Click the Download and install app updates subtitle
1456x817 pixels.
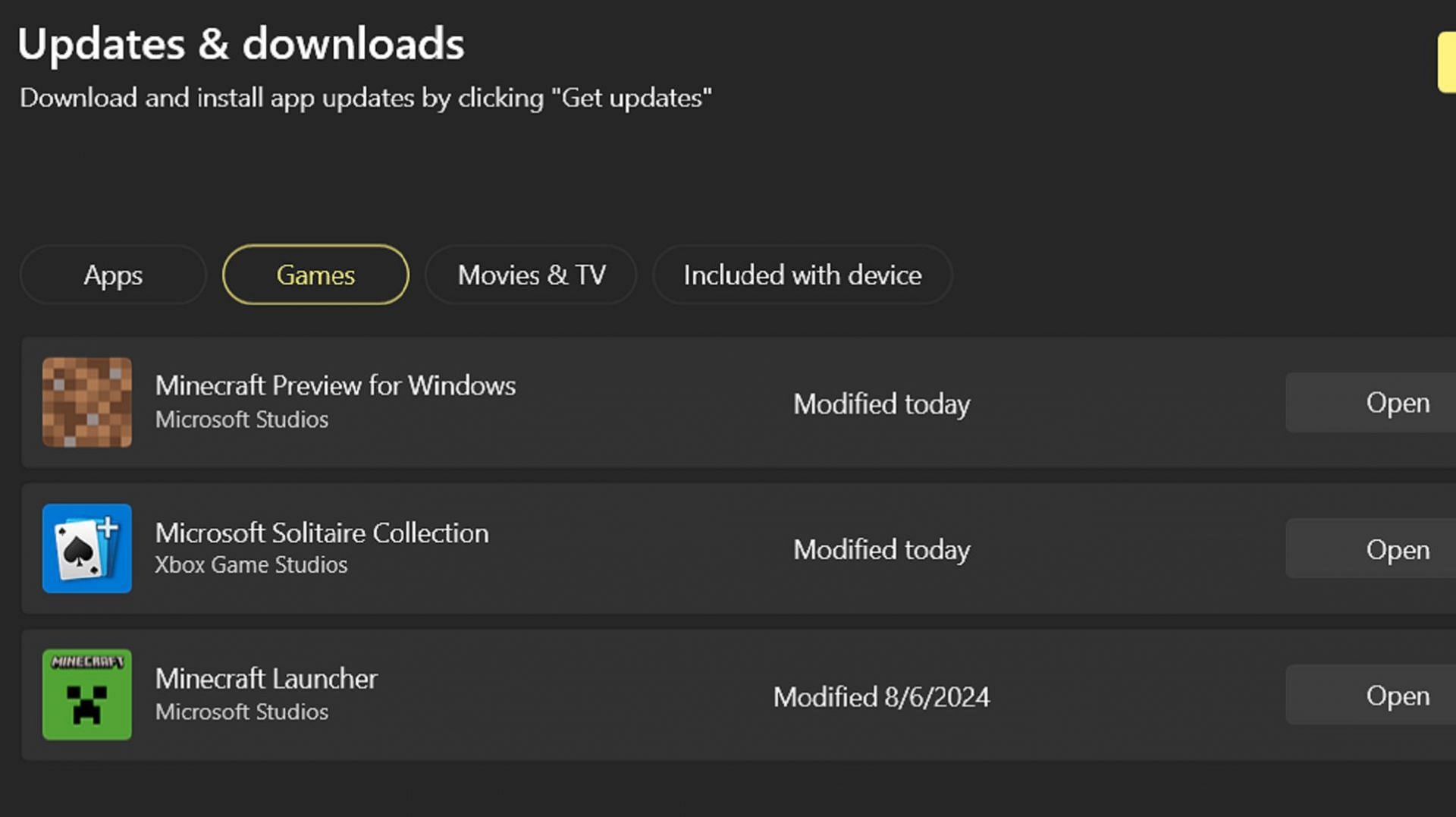[x=366, y=98]
